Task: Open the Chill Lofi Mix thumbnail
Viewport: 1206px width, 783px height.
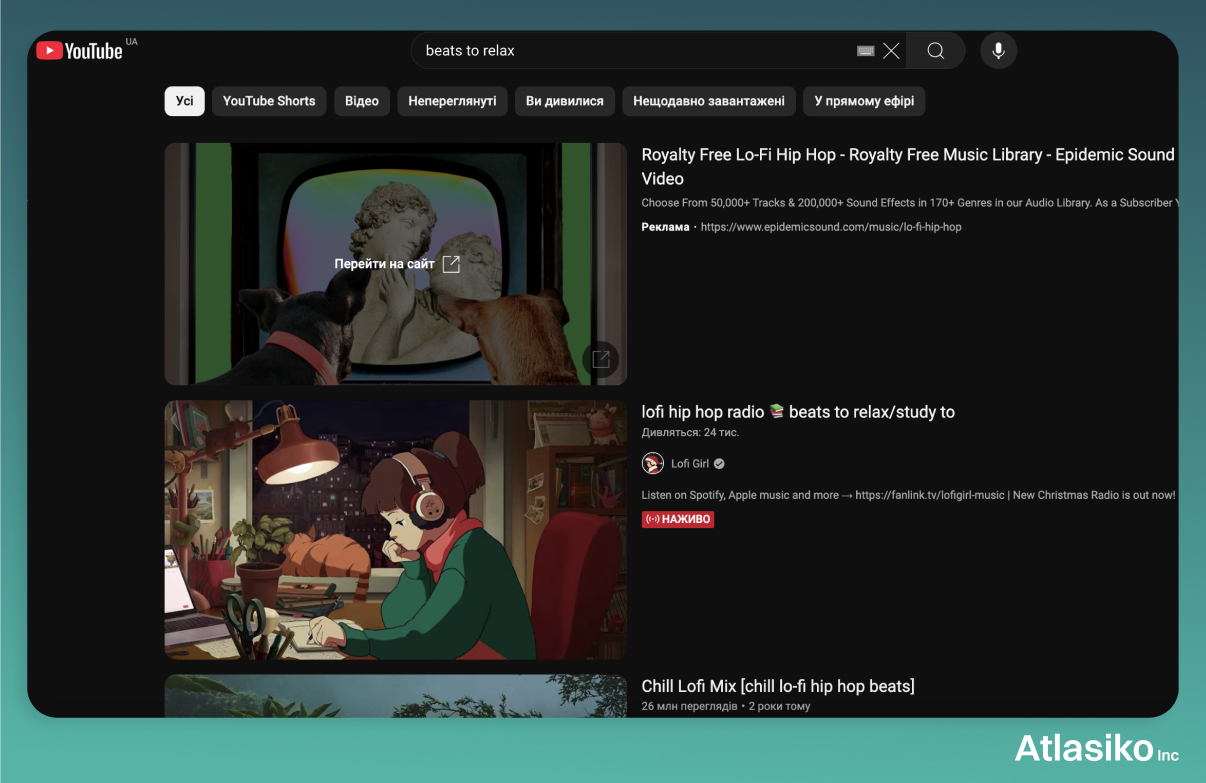Action: 396,696
